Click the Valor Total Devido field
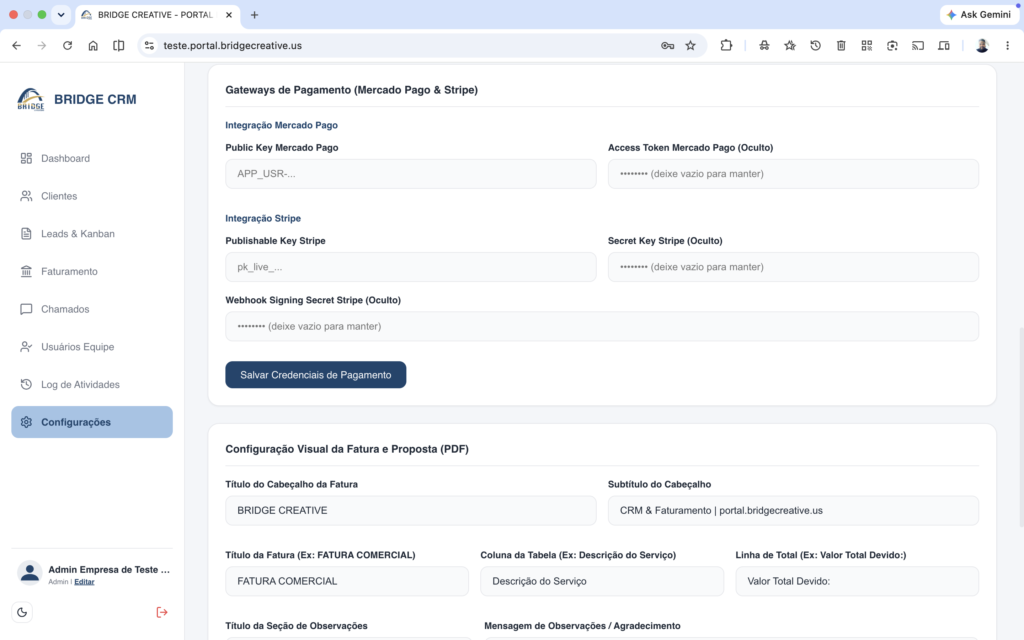1024x640 pixels. (857, 581)
